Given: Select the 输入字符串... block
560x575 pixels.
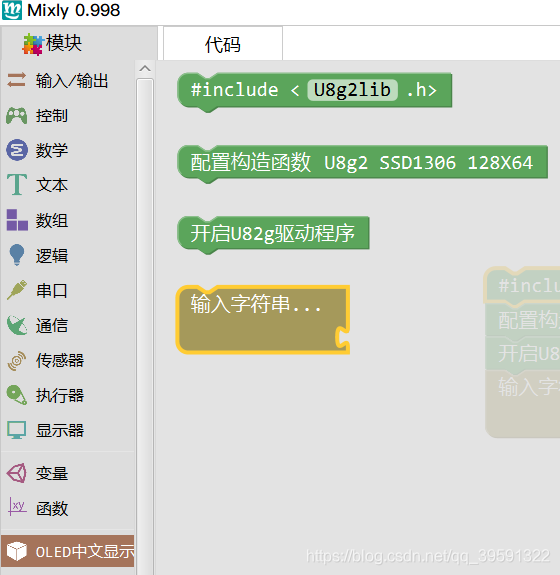Looking at the screenshot, I should point(263,320).
